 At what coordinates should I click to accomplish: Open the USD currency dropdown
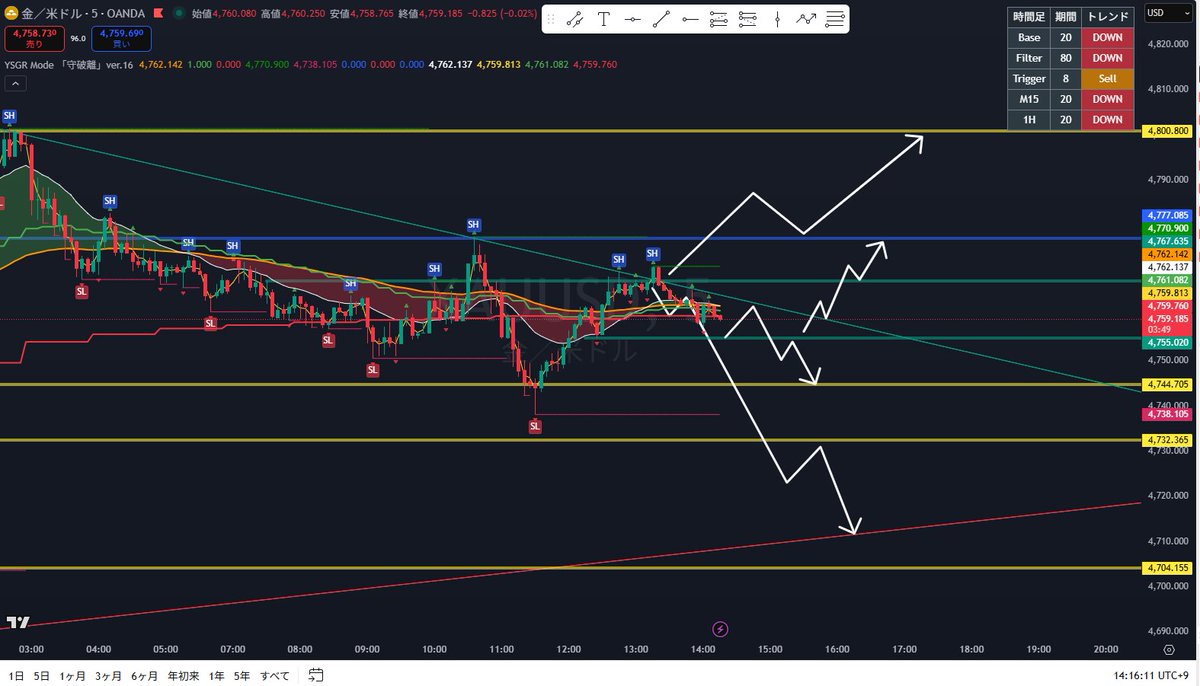(x=1167, y=14)
